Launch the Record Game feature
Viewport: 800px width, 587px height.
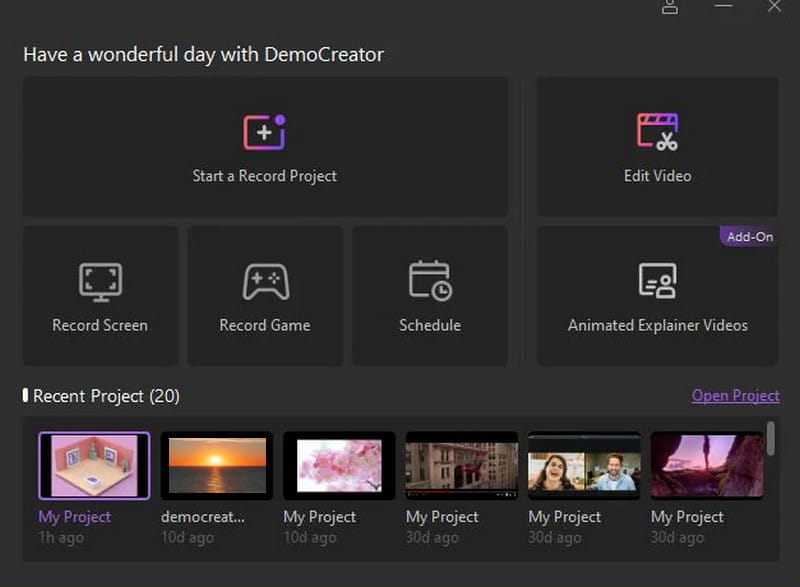tap(264, 295)
